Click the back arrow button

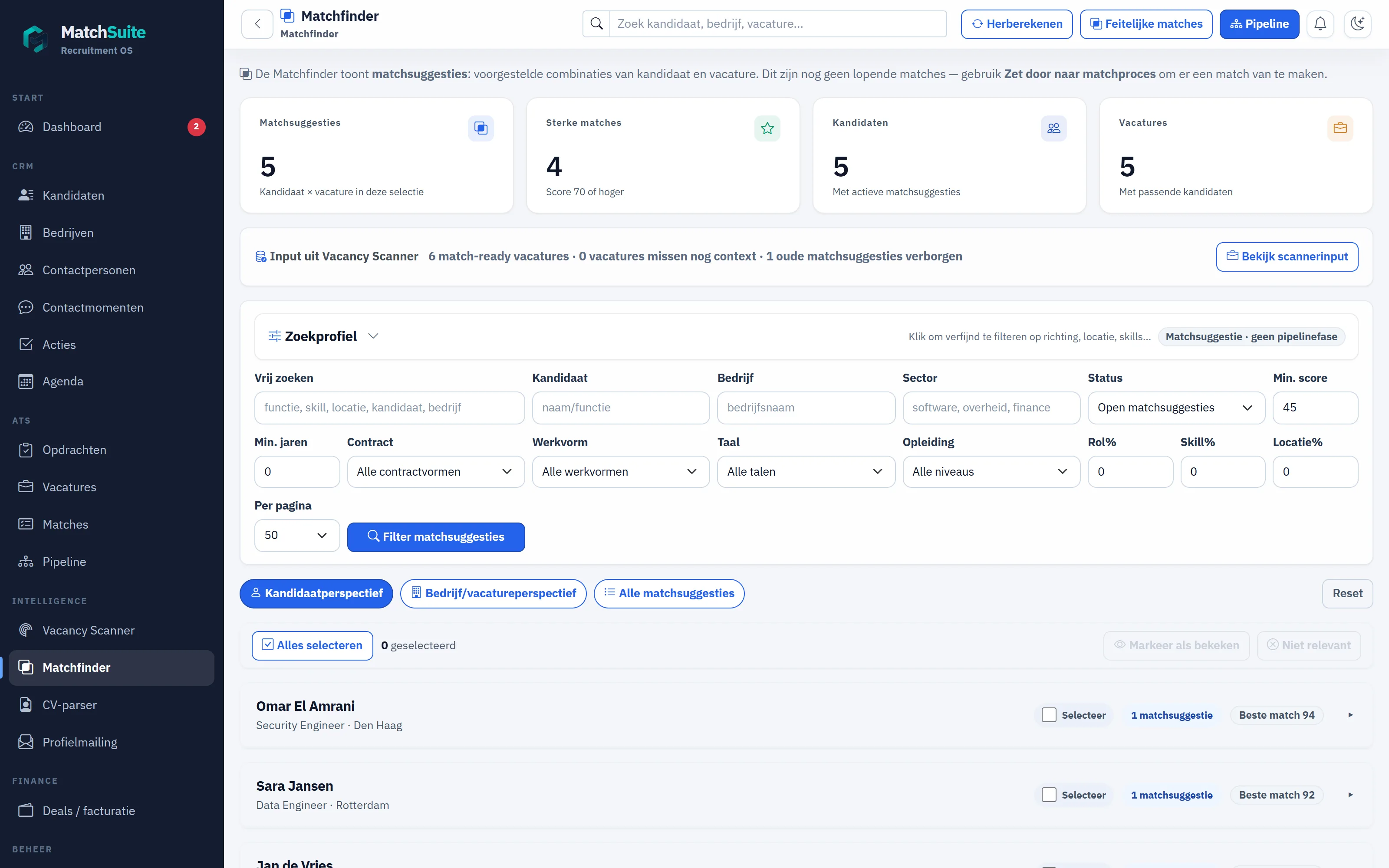(x=257, y=24)
